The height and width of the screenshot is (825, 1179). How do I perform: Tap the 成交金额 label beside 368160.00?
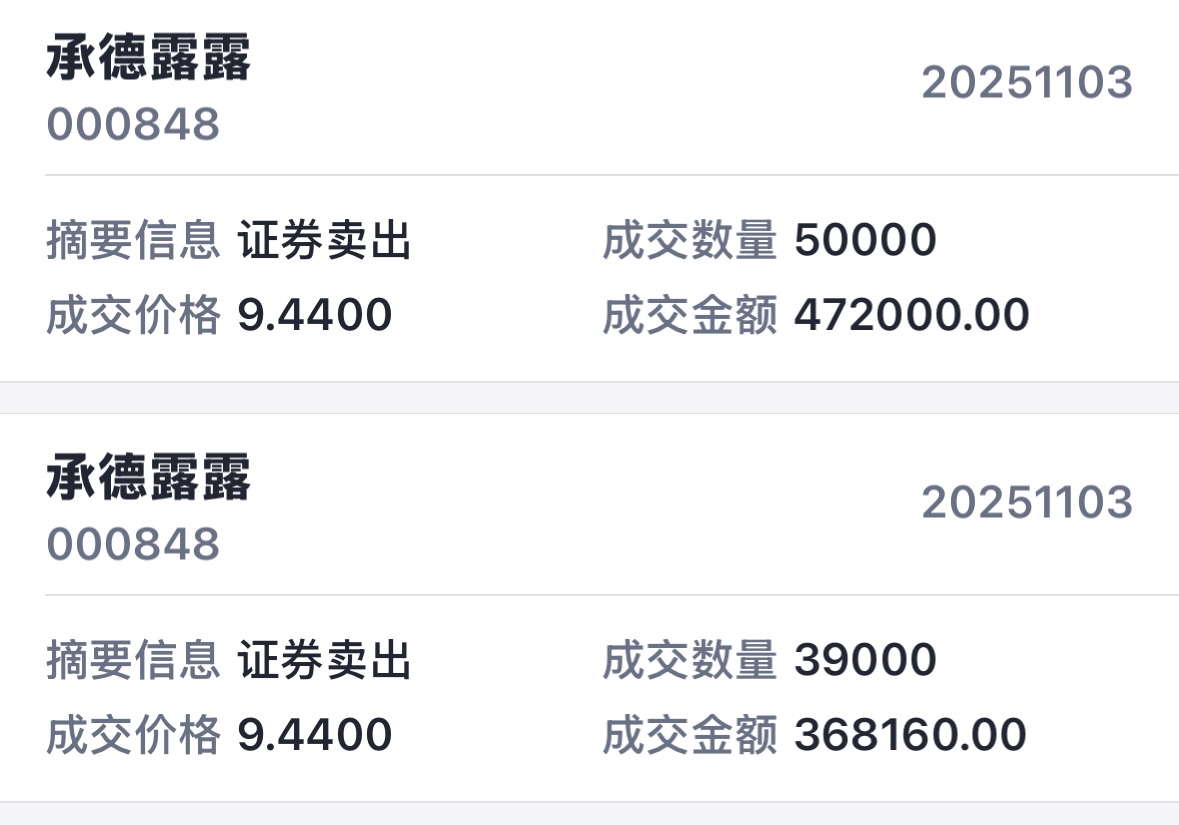point(690,736)
